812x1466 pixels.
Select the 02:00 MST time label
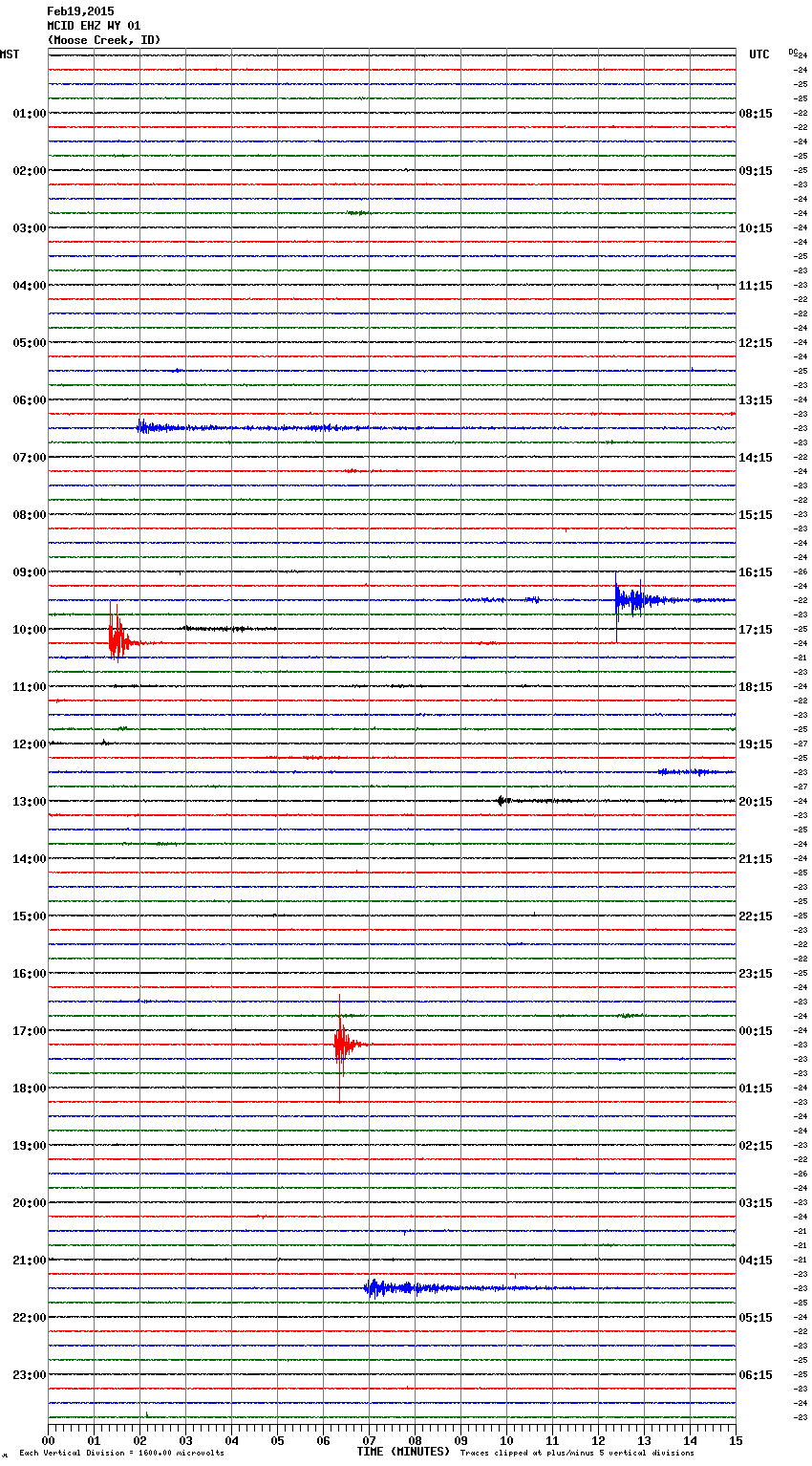pyautogui.click(x=29, y=171)
